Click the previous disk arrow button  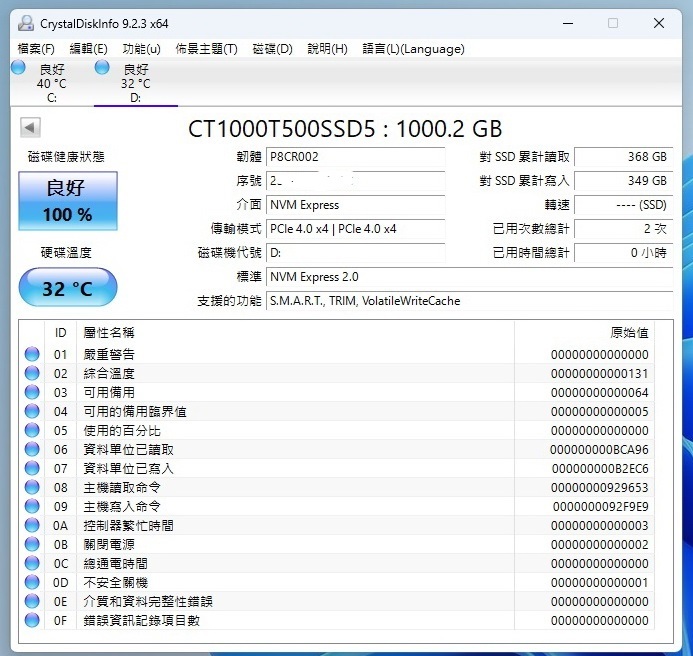click(30, 128)
